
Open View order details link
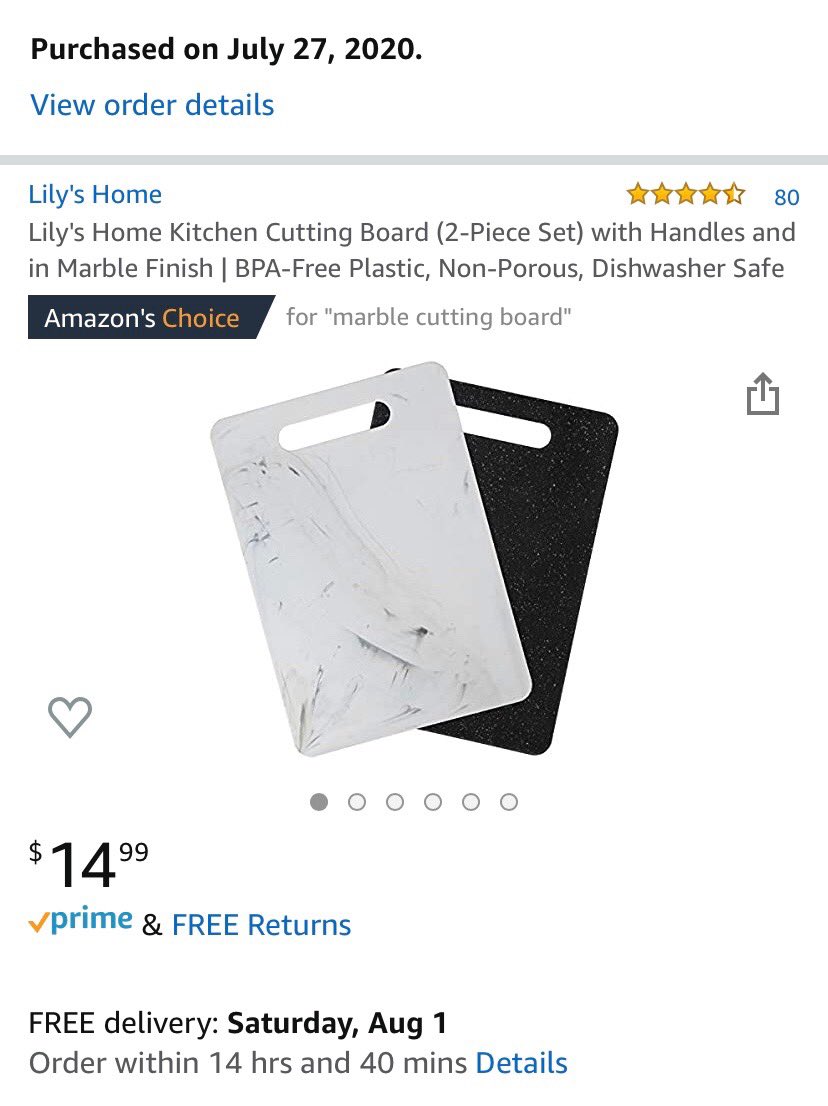(152, 105)
